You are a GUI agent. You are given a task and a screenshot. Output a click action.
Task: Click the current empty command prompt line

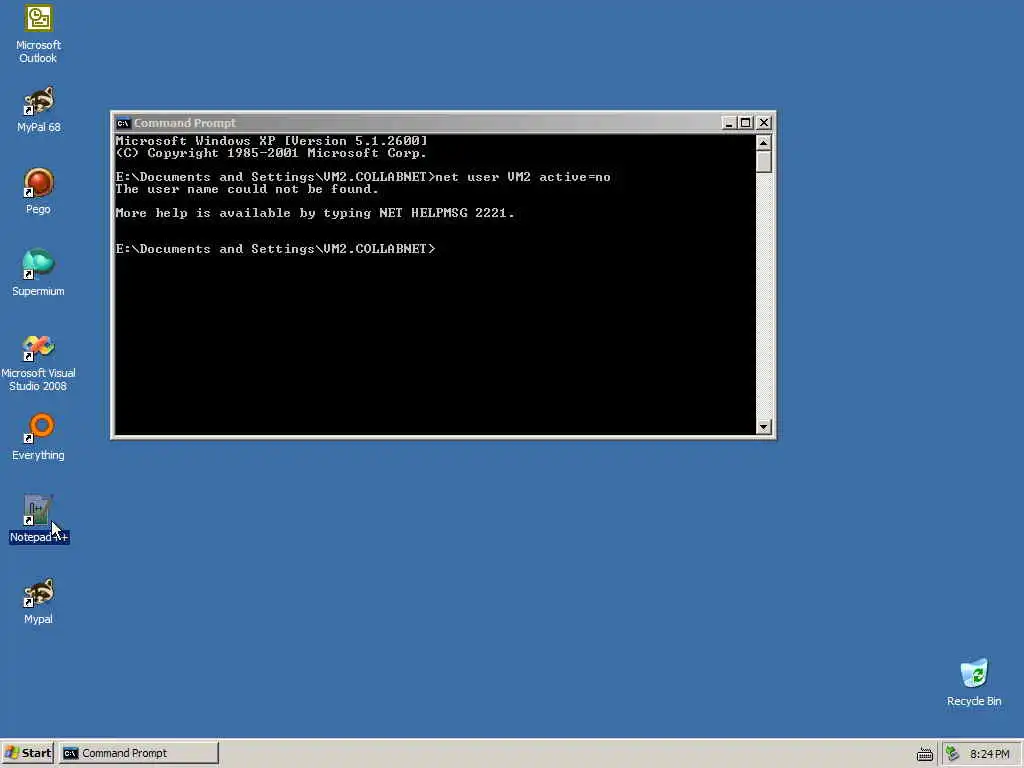pos(275,249)
